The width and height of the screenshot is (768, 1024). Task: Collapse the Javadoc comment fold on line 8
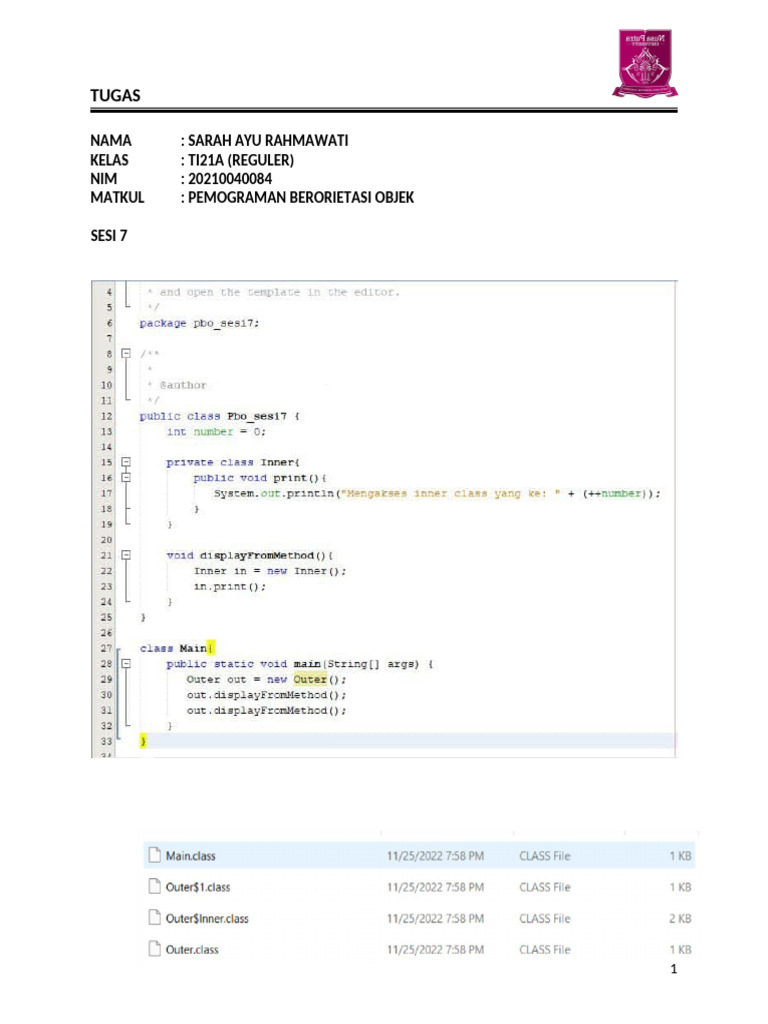point(126,353)
